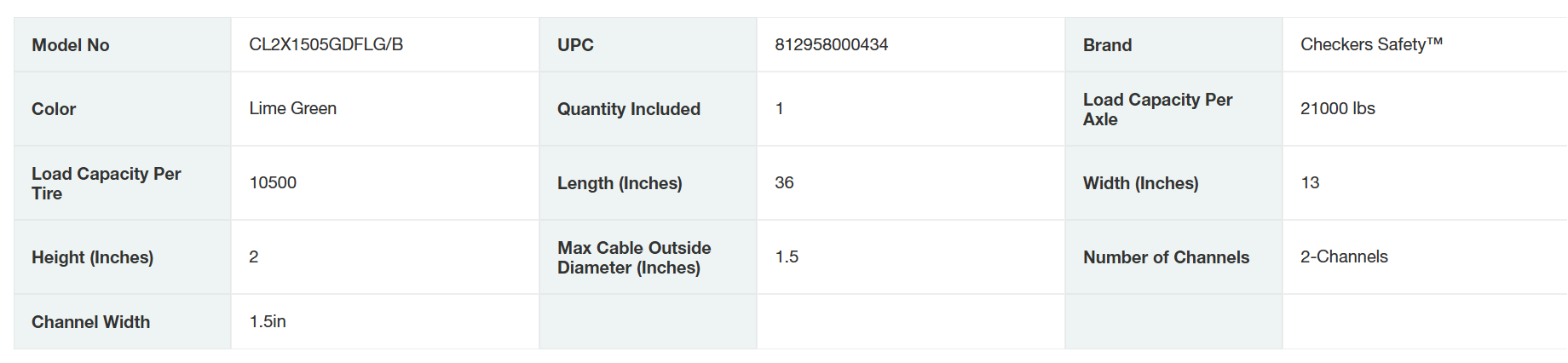Click the Load Capacity Per Tire label
The image size is (1568, 363).
106,183
